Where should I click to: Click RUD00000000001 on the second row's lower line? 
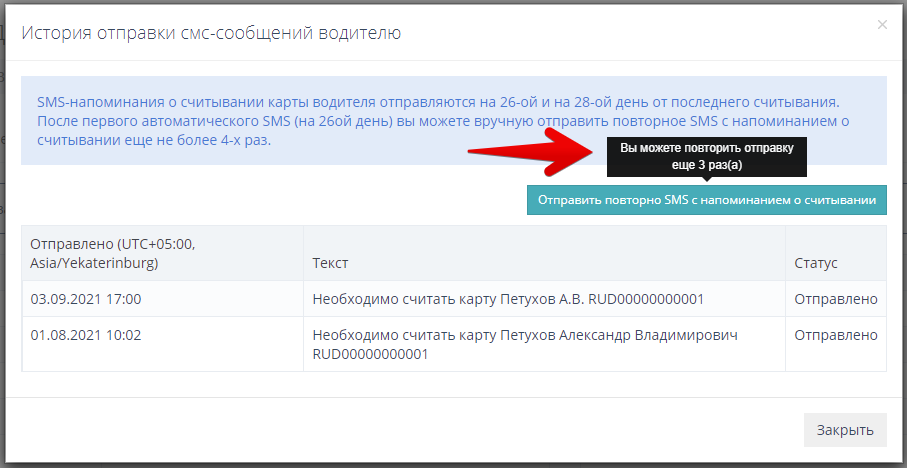pyautogui.click(x=370, y=354)
